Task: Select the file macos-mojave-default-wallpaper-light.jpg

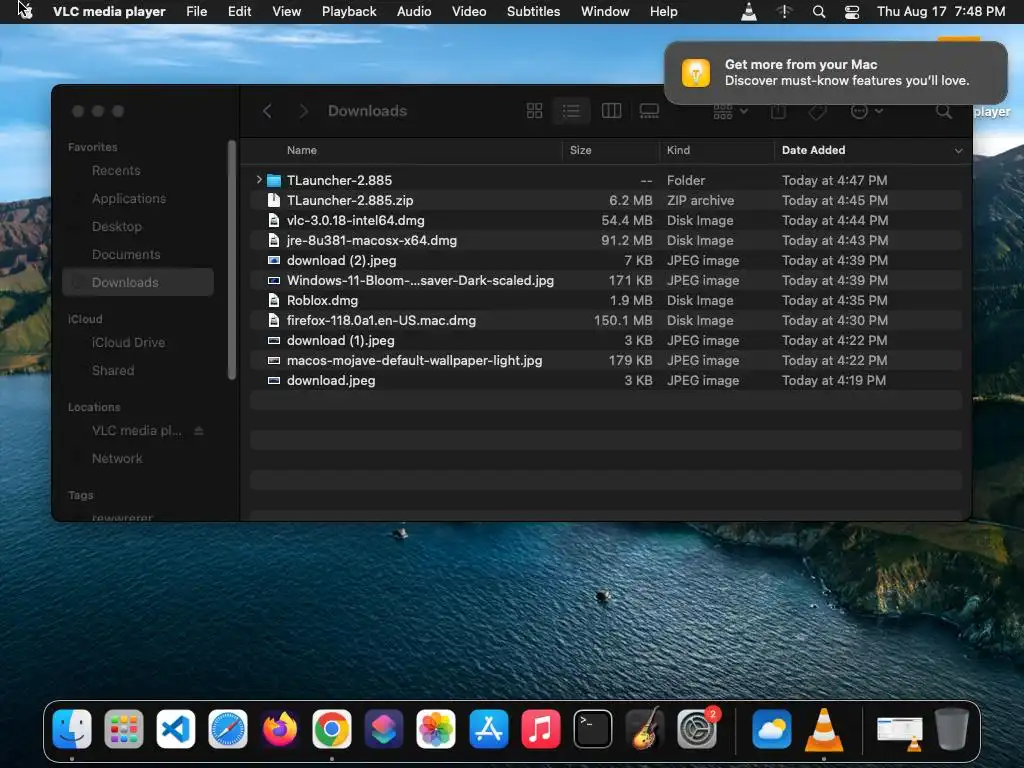Action: point(605,360)
